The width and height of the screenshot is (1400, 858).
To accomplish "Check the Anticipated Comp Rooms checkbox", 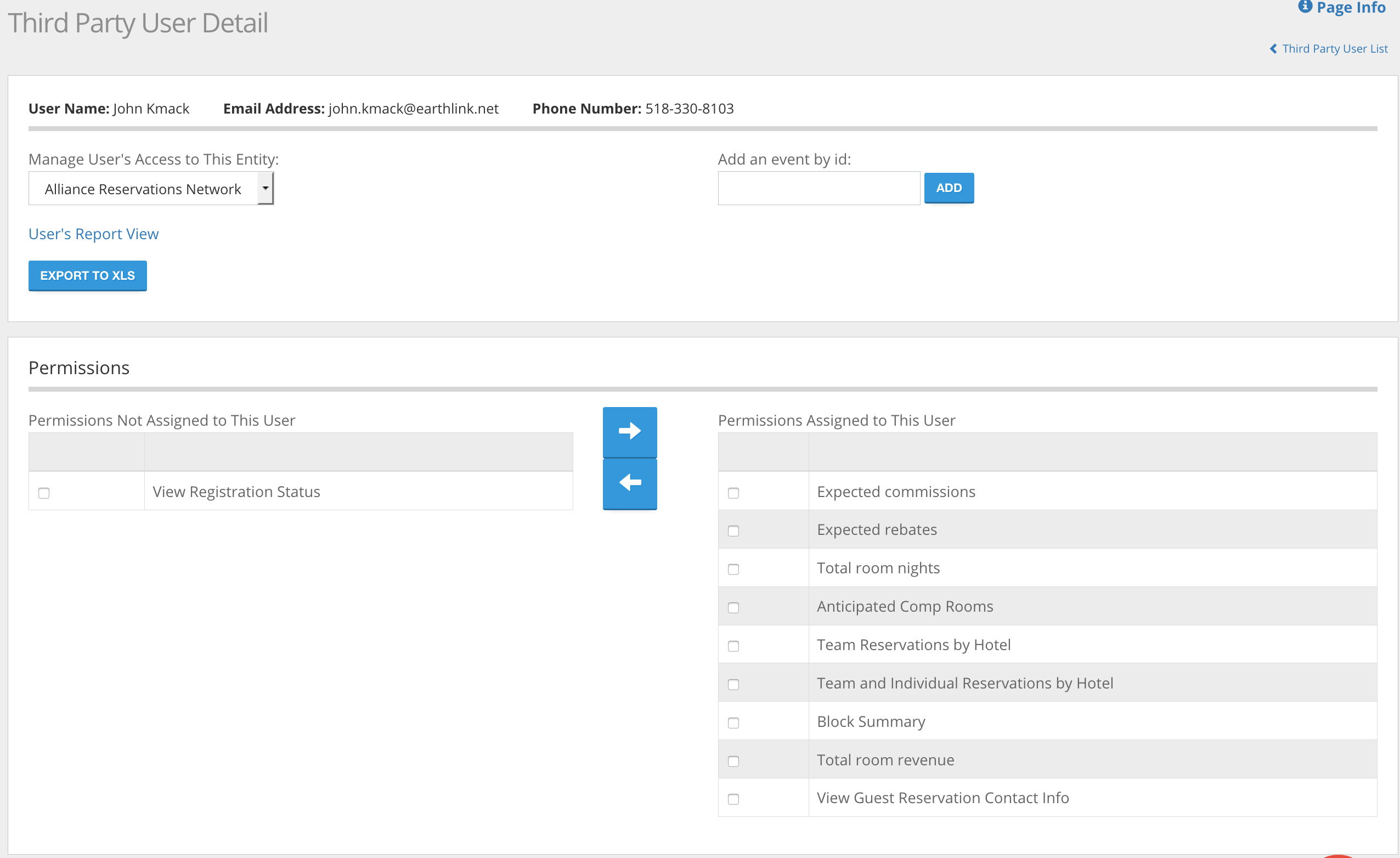I will 733,607.
